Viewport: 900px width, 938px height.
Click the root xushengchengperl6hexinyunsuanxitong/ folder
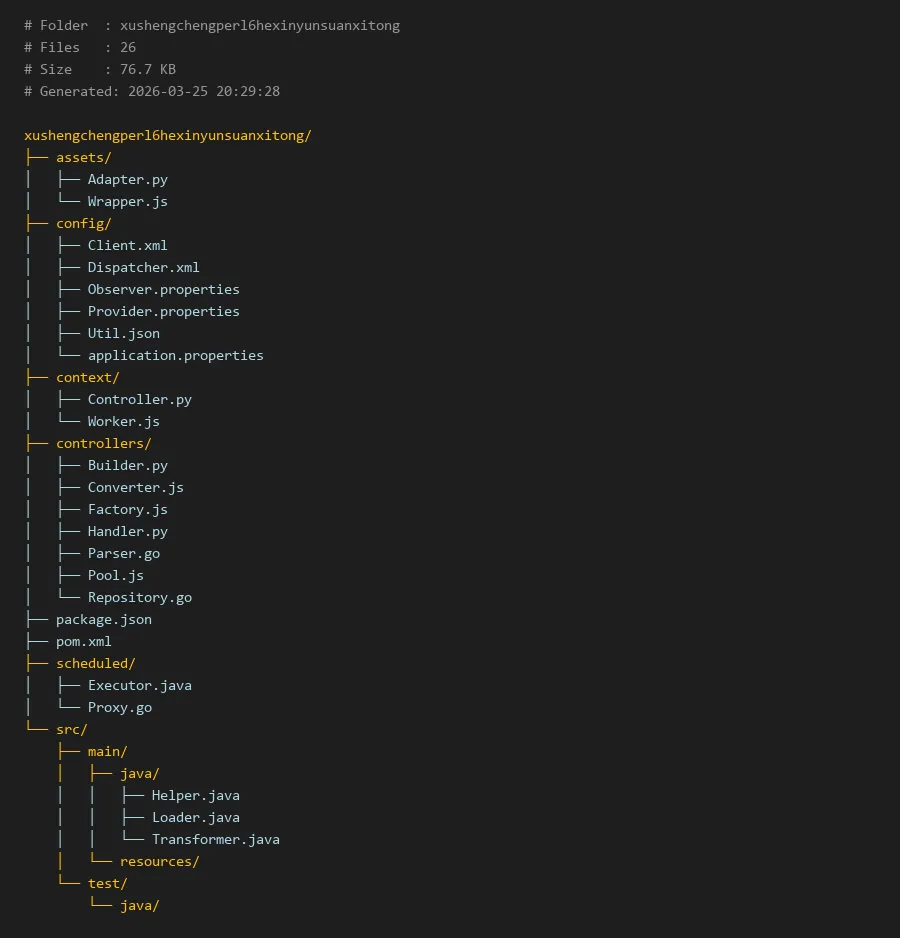click(x=167, y=136)
